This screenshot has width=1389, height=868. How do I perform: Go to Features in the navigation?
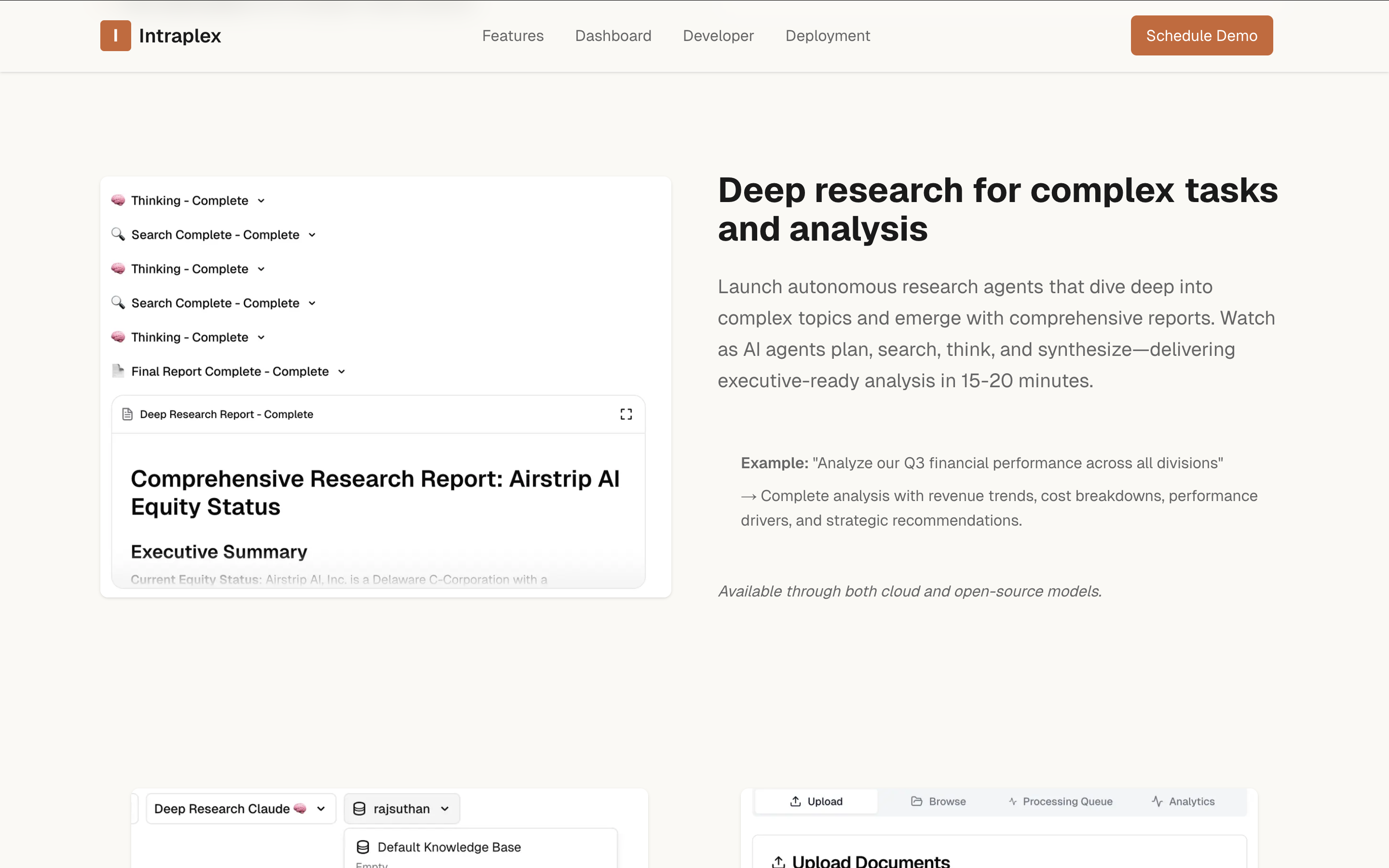[513, 36]
